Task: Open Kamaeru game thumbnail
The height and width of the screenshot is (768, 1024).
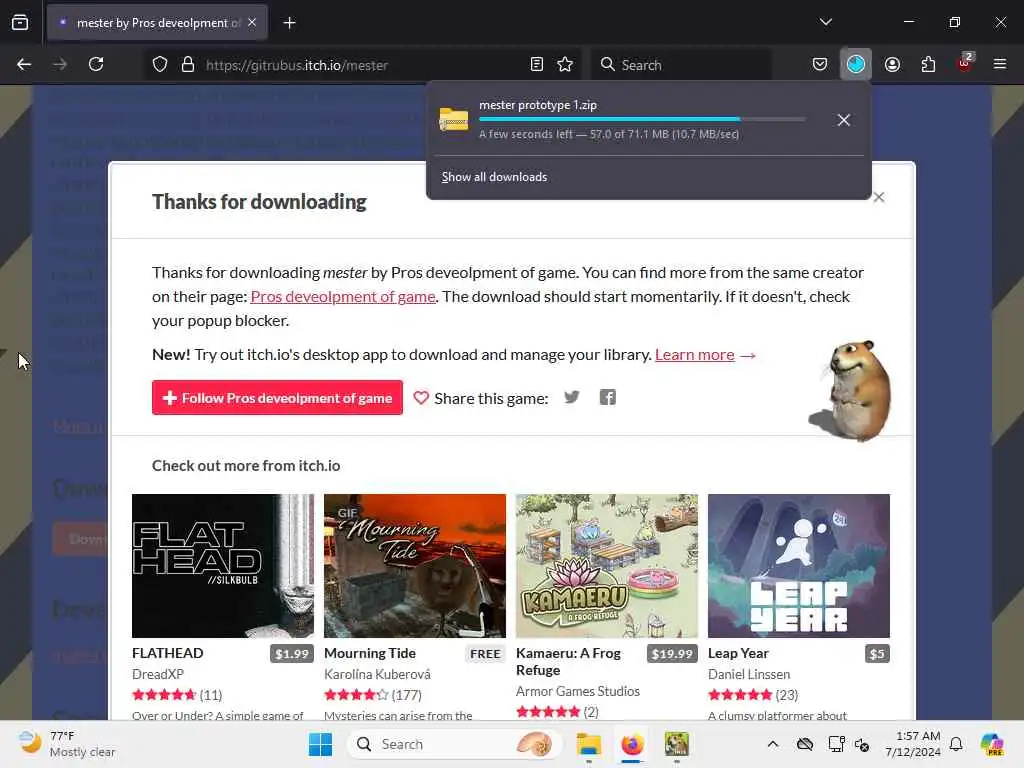Action: (x=607, y=566)
